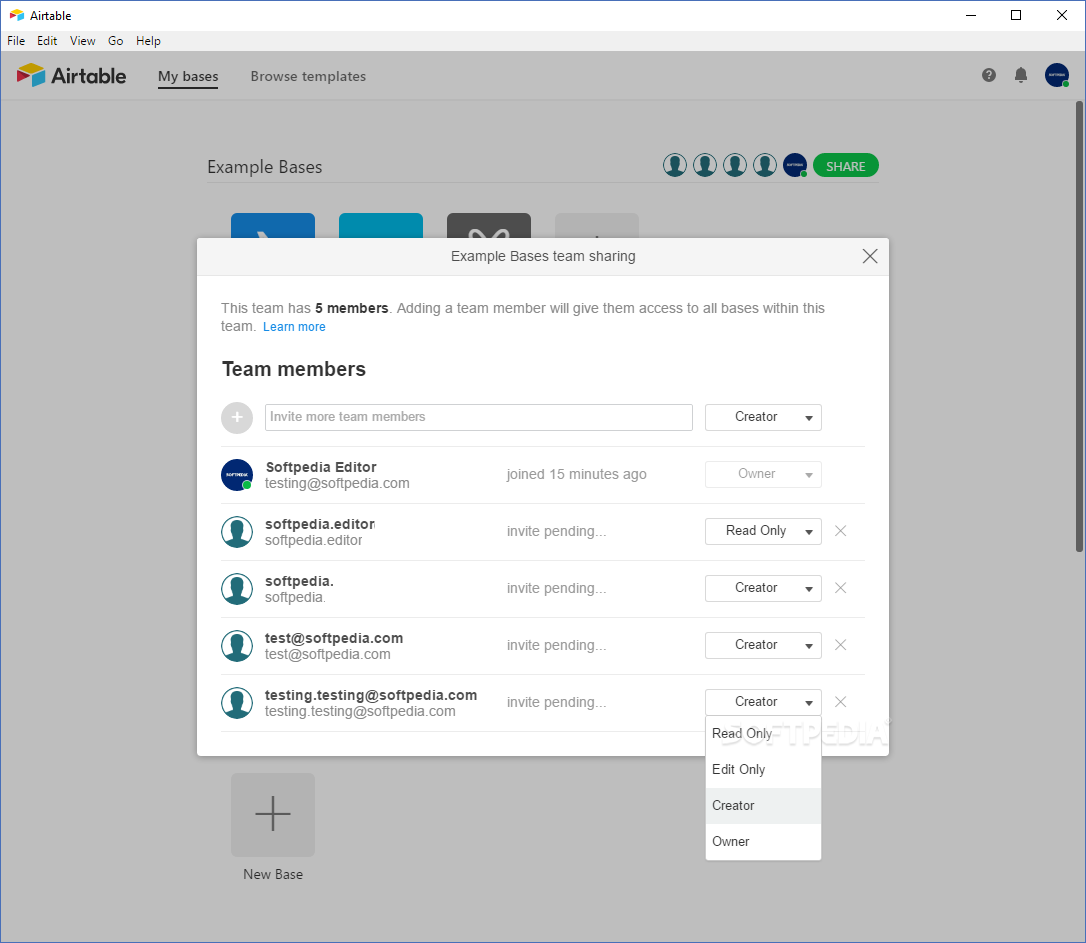Click softpedia.editor member avatar
The height and width of the screenshot is (943, 1086).
coord(237,532)
